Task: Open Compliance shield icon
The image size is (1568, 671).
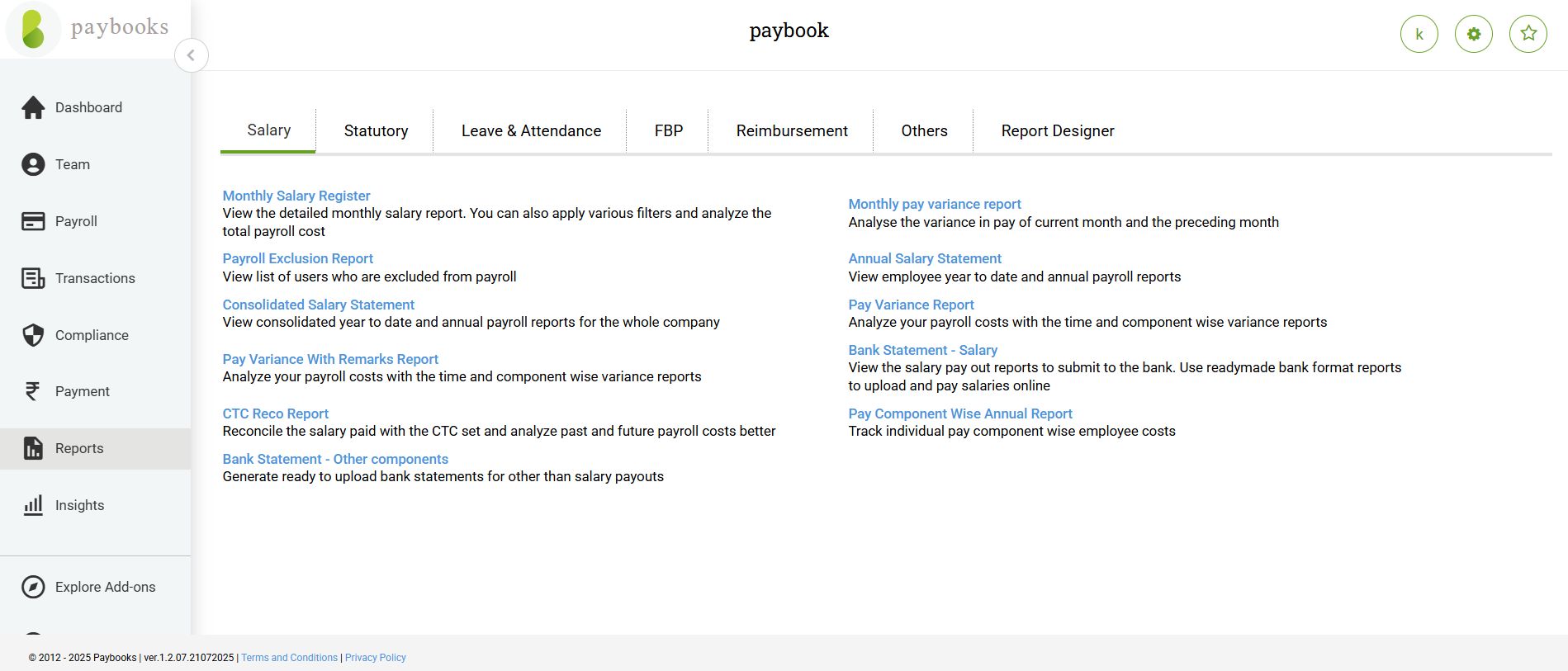Action: tap(33, 335)
